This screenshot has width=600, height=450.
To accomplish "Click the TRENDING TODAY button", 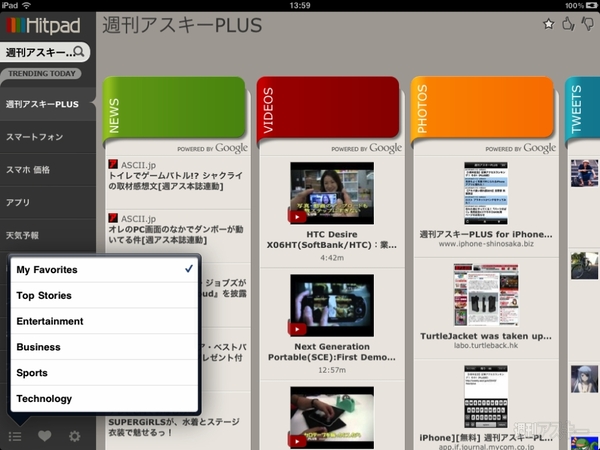I will [x=41, y=73].
